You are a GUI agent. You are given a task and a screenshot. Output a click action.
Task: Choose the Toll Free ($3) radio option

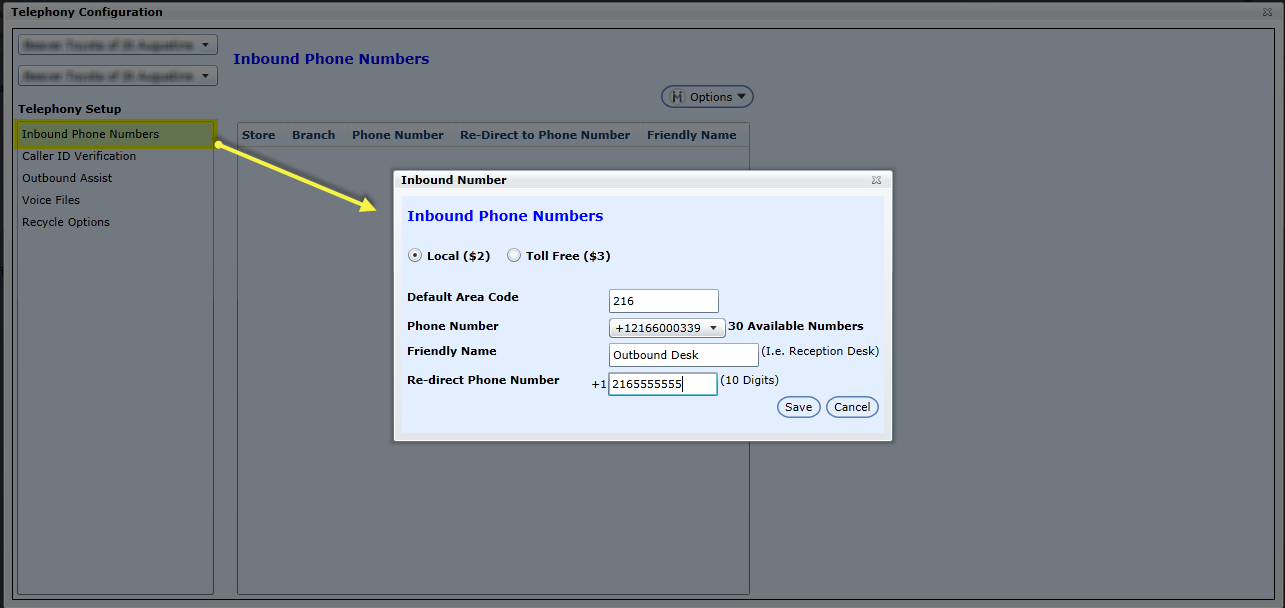click(x=514, y=256)
